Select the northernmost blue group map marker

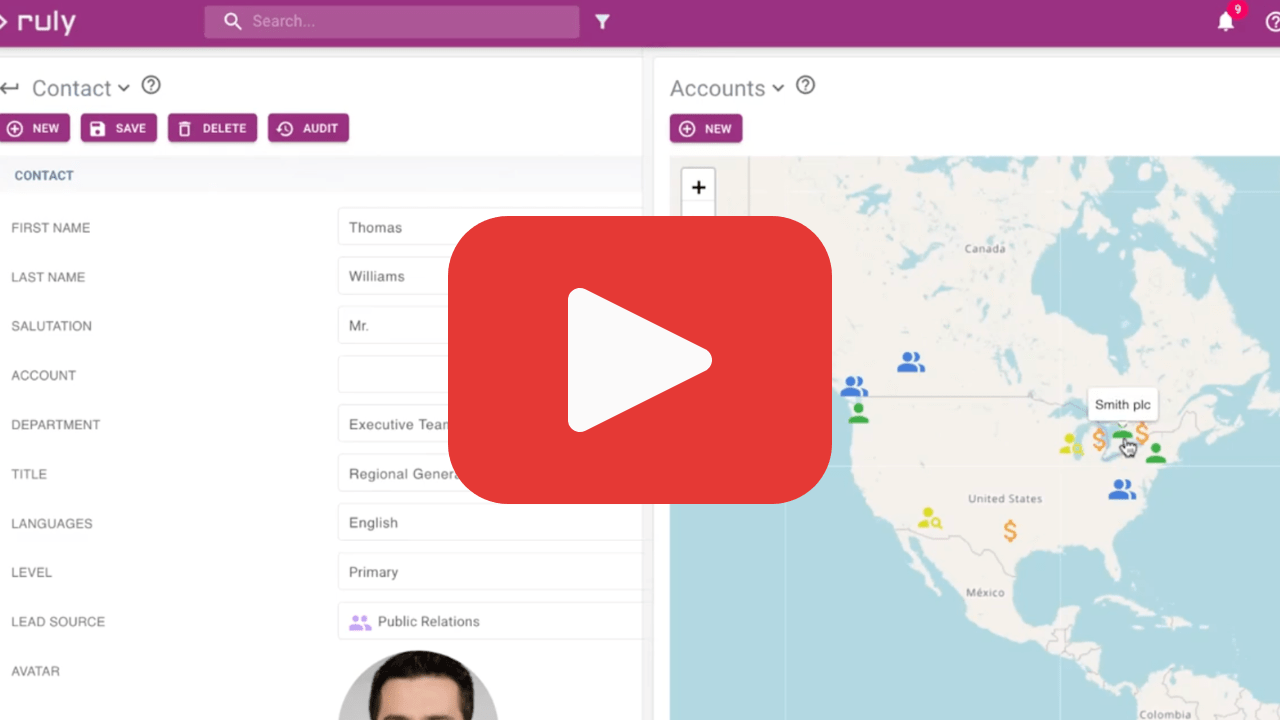pos(910,362)
